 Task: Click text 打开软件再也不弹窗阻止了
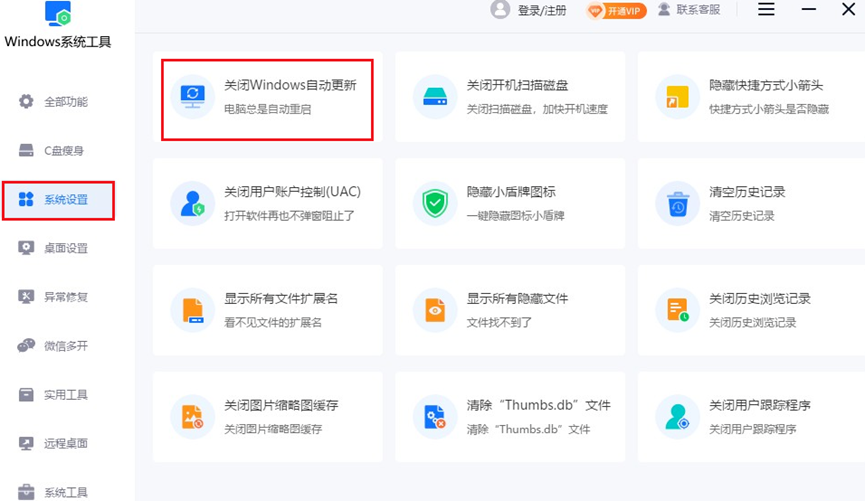tap(289, 216)
